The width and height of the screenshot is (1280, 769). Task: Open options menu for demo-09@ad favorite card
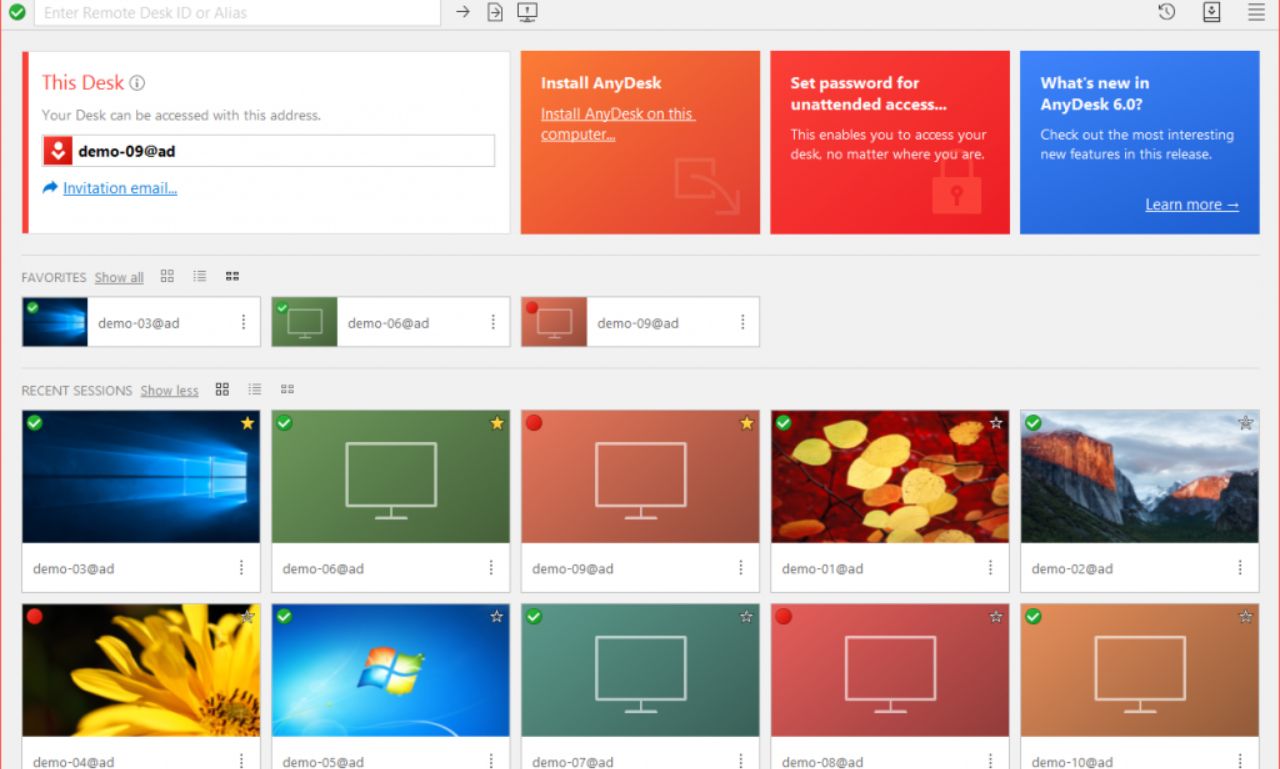pos(742,322)
